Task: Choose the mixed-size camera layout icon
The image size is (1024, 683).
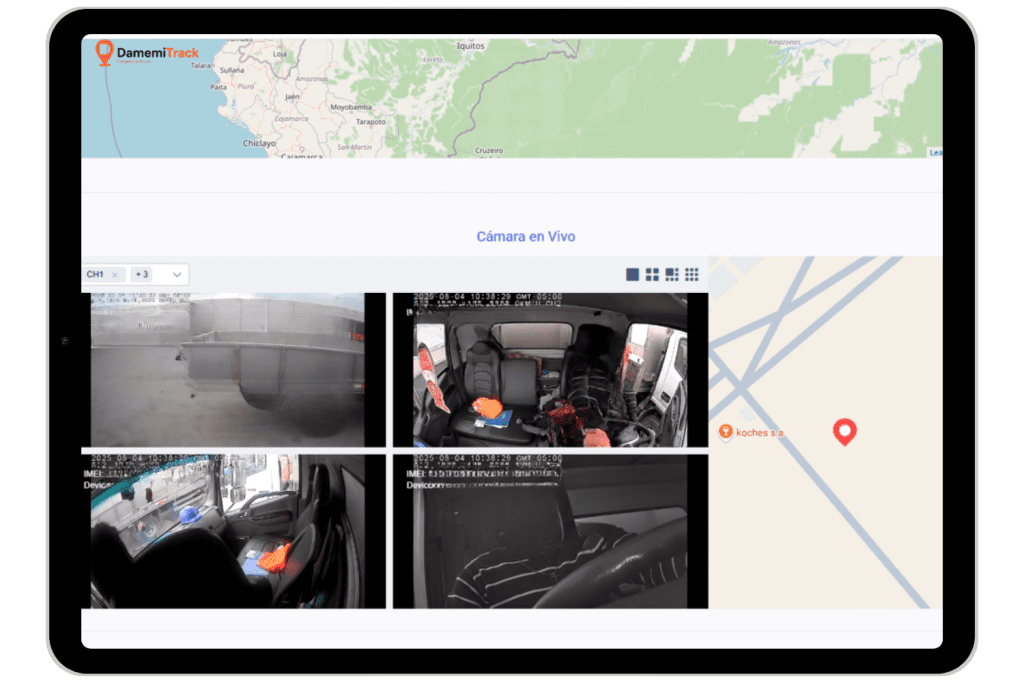Action: tap(672, 274)
